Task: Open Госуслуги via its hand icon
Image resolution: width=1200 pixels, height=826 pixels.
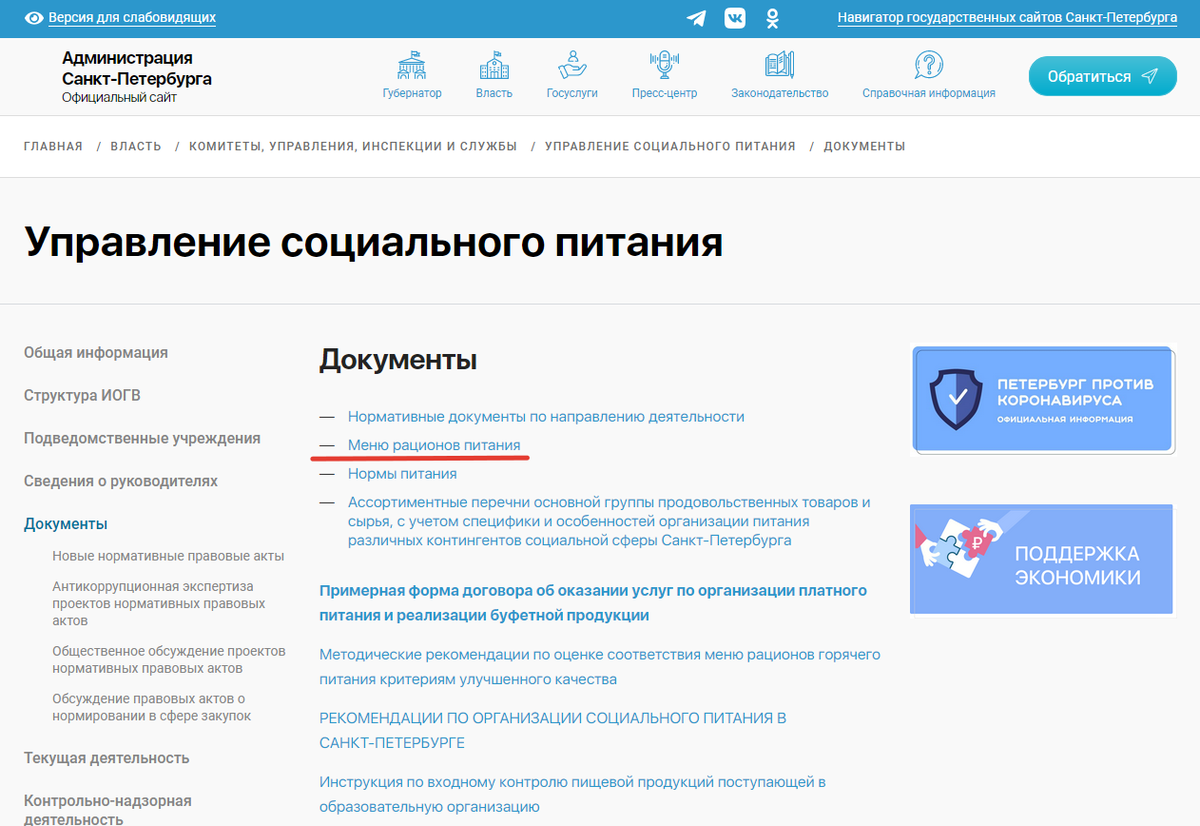Action: [x=572, y=63]
